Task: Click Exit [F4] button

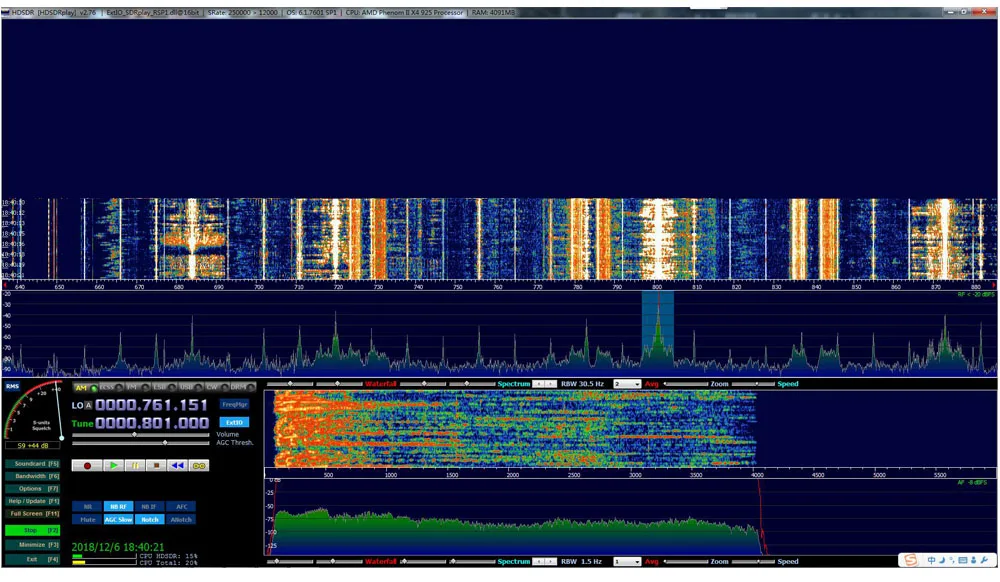Action: click(x=33, y=560)
